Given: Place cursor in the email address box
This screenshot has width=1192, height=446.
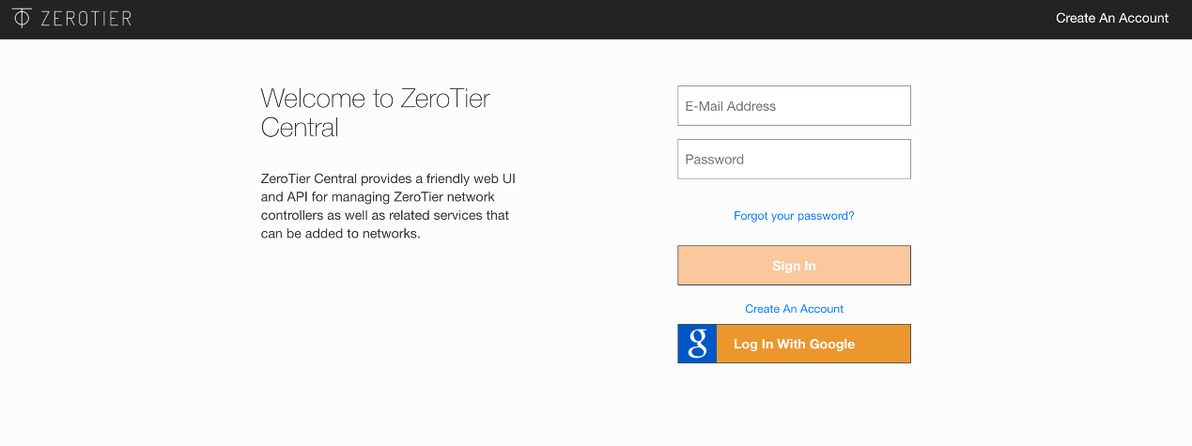Looking at the screenshot, I should tap(794, 106).
